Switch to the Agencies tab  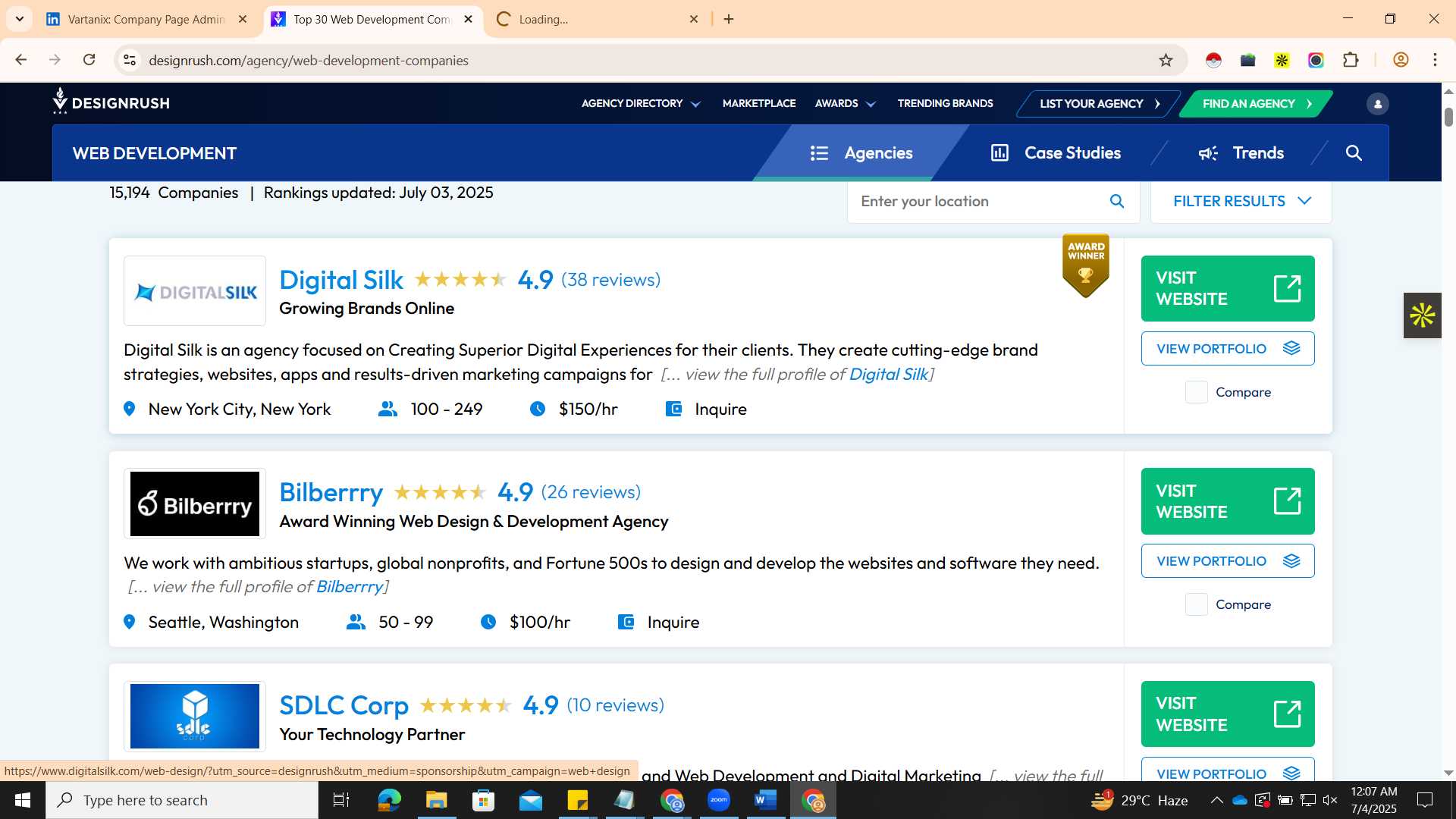861,153
